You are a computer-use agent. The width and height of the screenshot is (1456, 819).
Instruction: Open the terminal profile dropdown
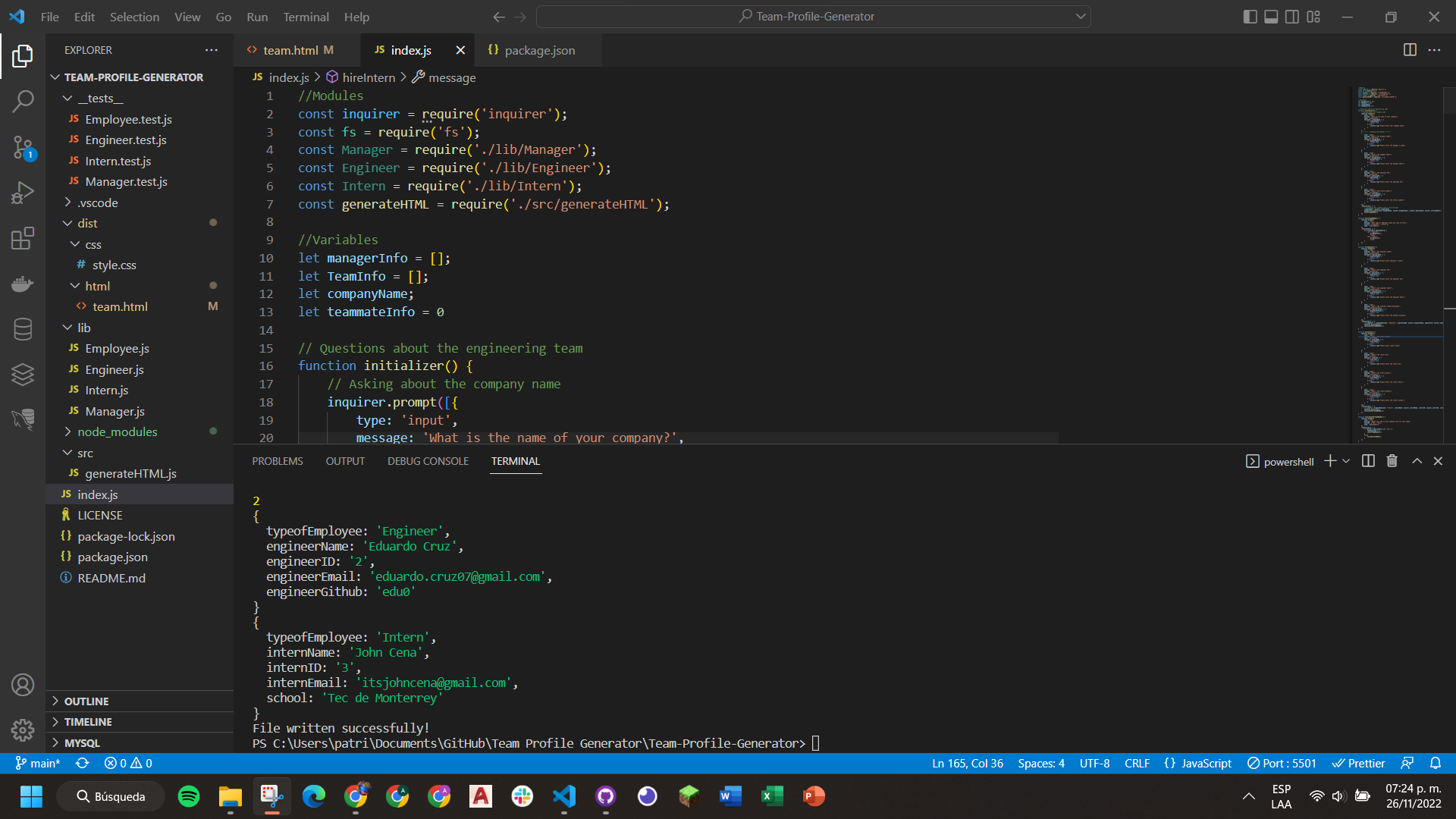(x=1345, y=460)
